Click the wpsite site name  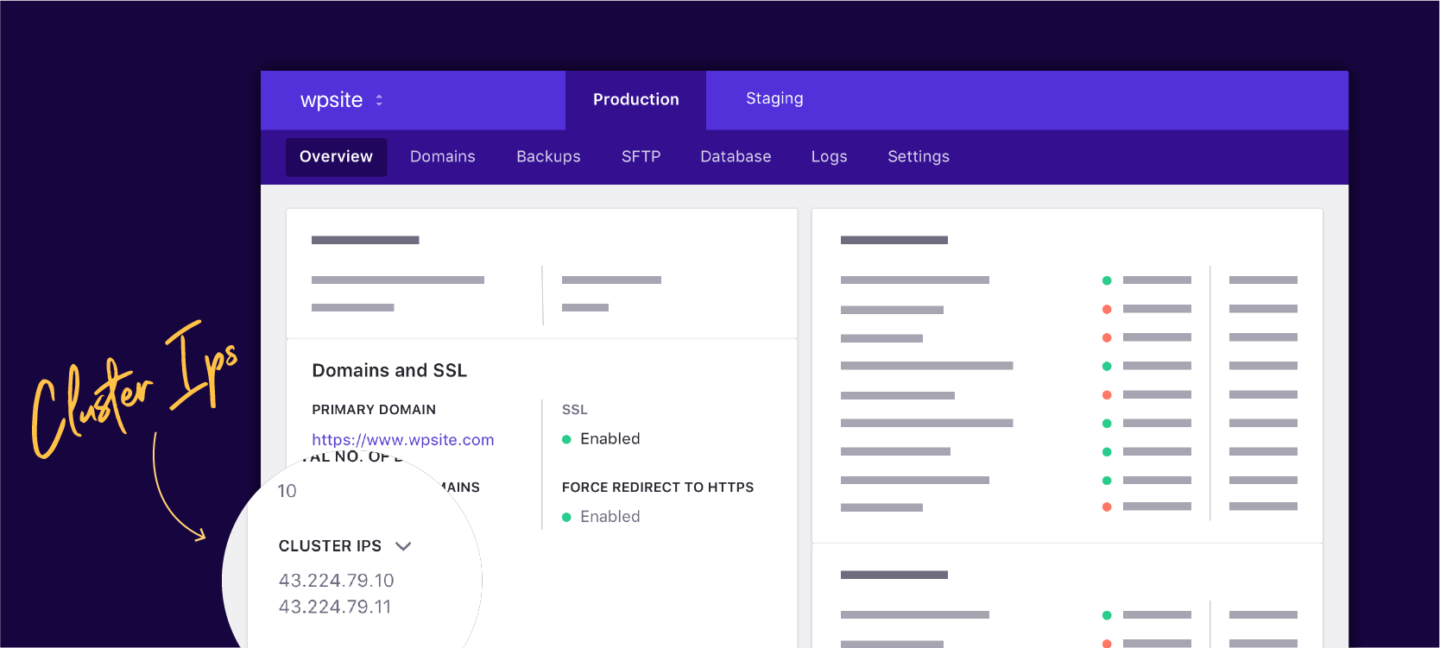point(331,100)
